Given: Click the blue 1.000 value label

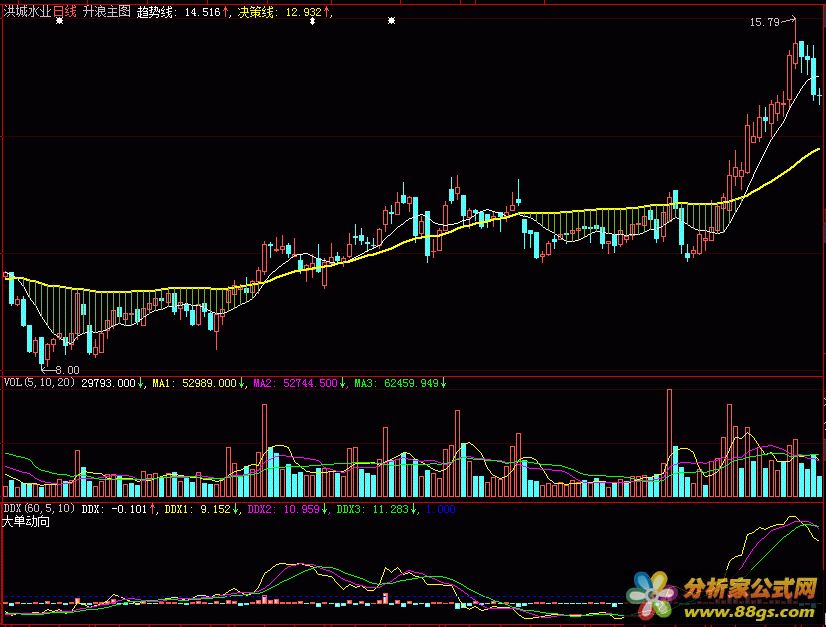Looking at the screenshot, I should [440, 509].
